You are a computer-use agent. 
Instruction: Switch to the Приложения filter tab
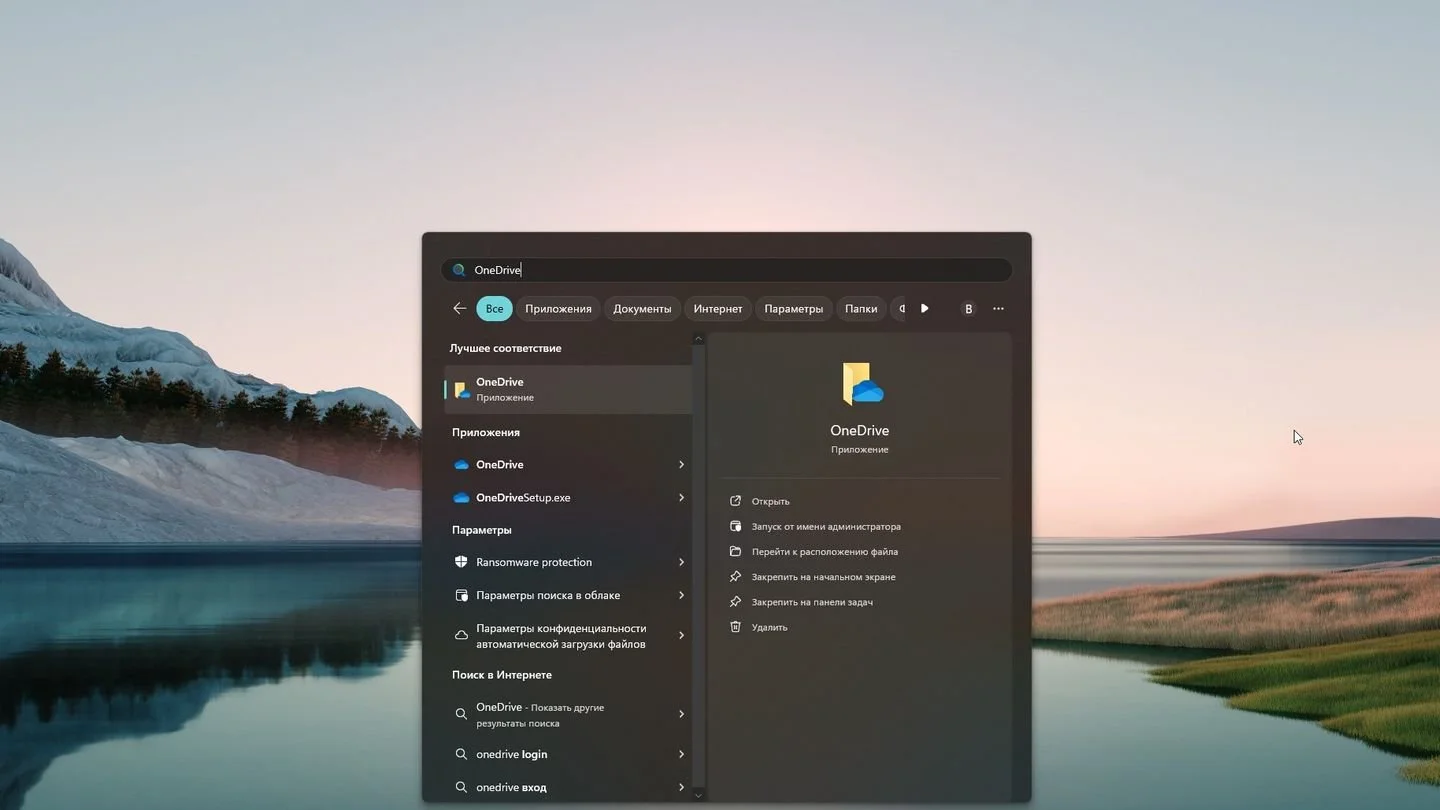point(558,308)
